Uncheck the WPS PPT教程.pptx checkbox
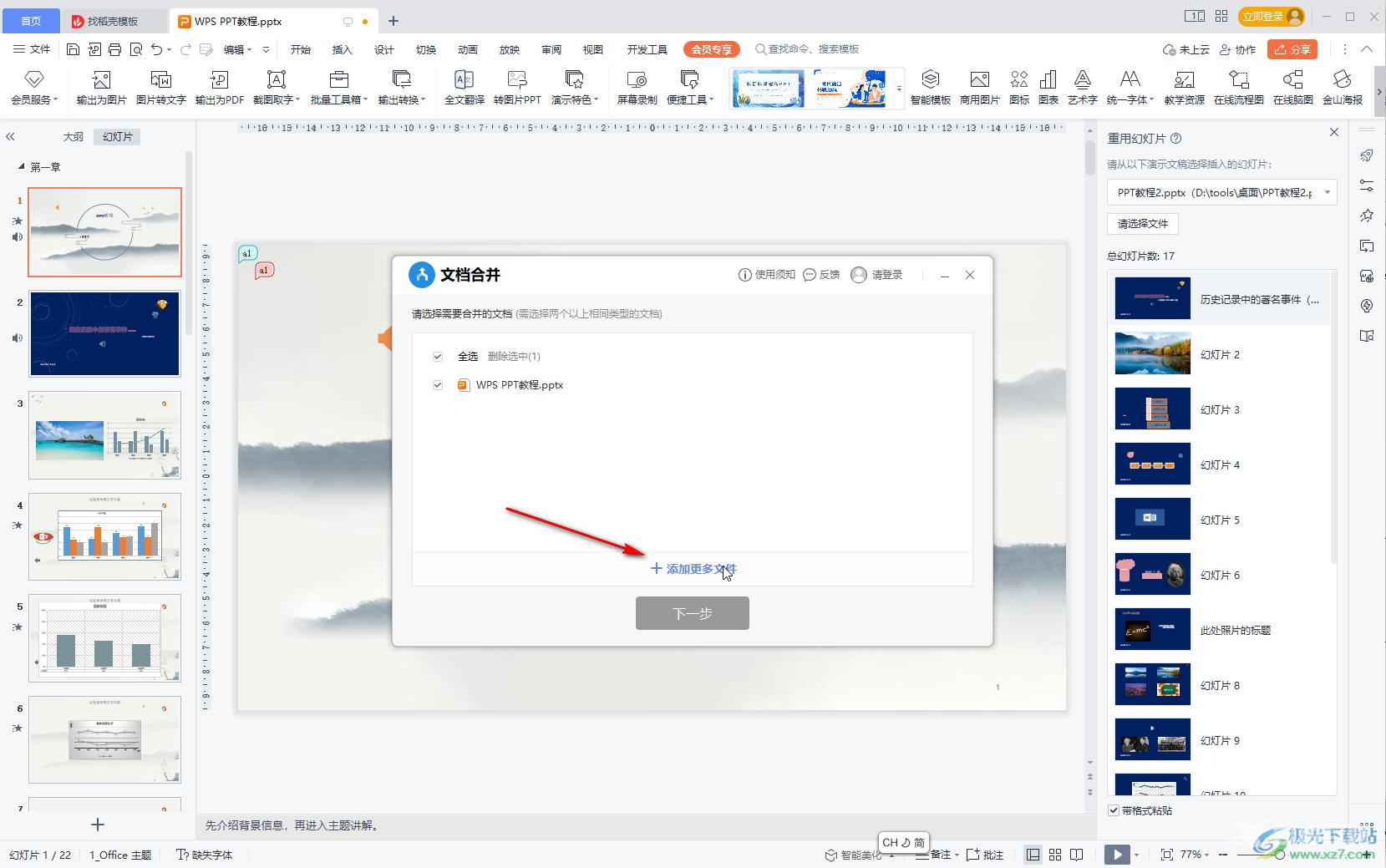The image size is (1386, 868). 437,385
